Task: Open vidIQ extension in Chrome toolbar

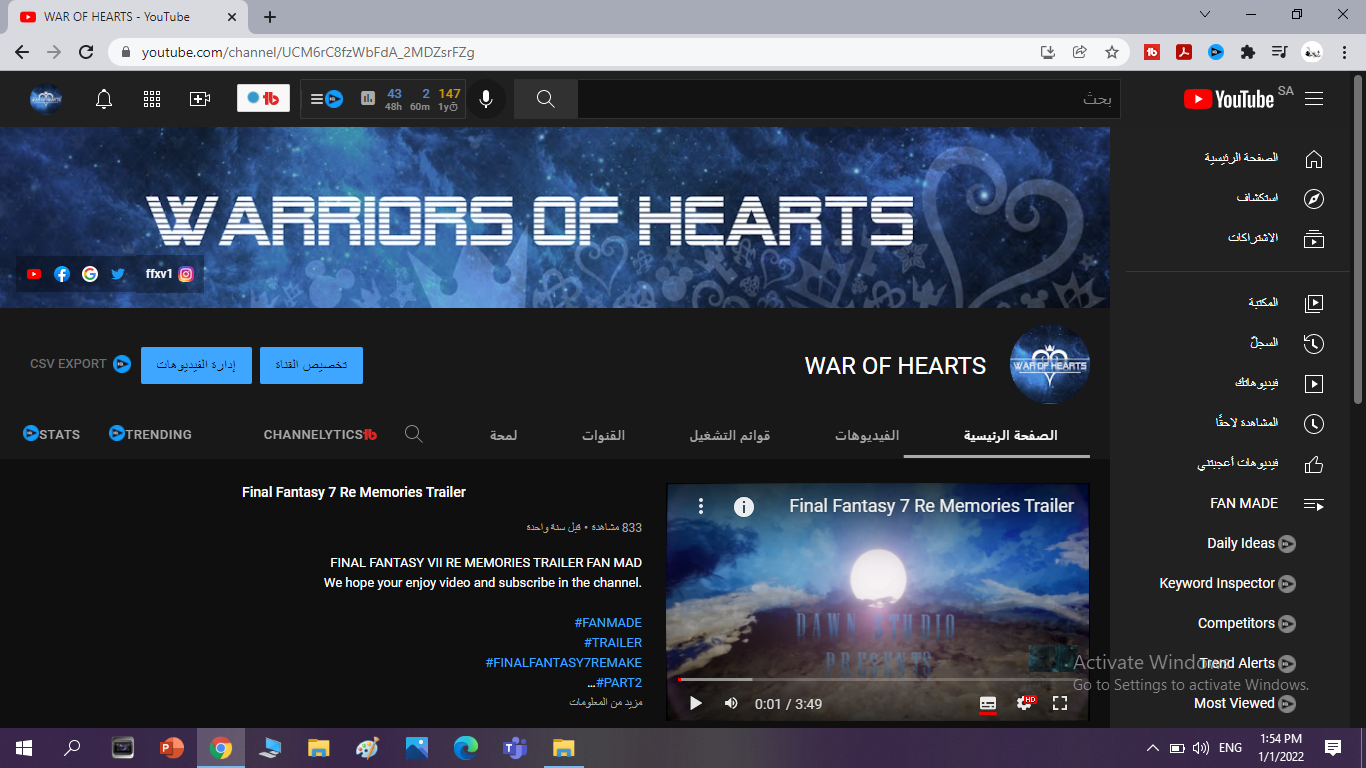Action: [x=1216, y=52]
